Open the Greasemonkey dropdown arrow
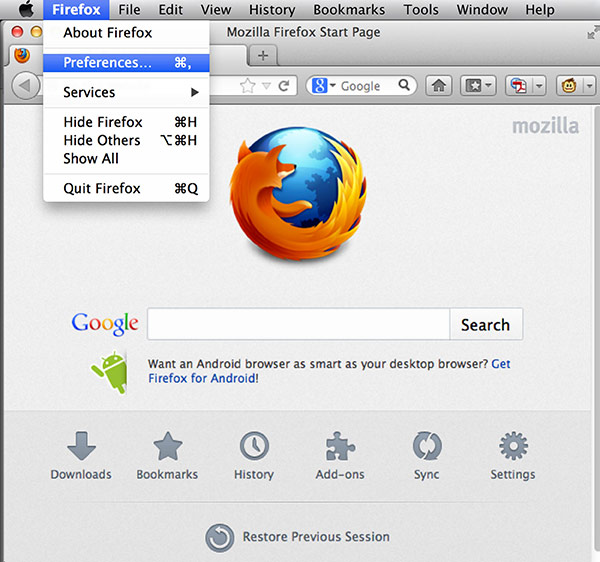This screenshot has width=600, height=562. [x=590, y=86]
